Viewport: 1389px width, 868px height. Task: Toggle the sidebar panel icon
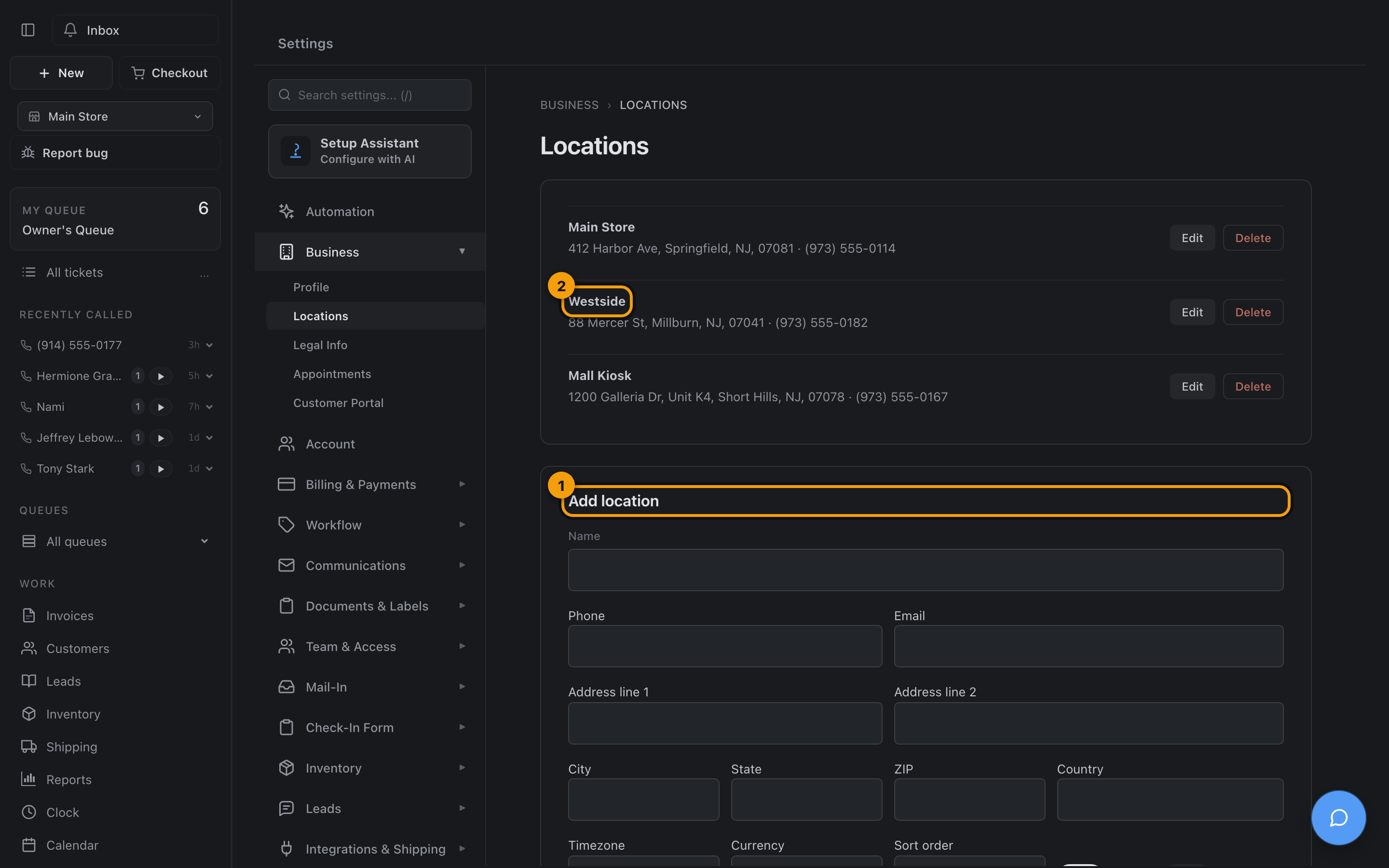[x=28, y=30]
